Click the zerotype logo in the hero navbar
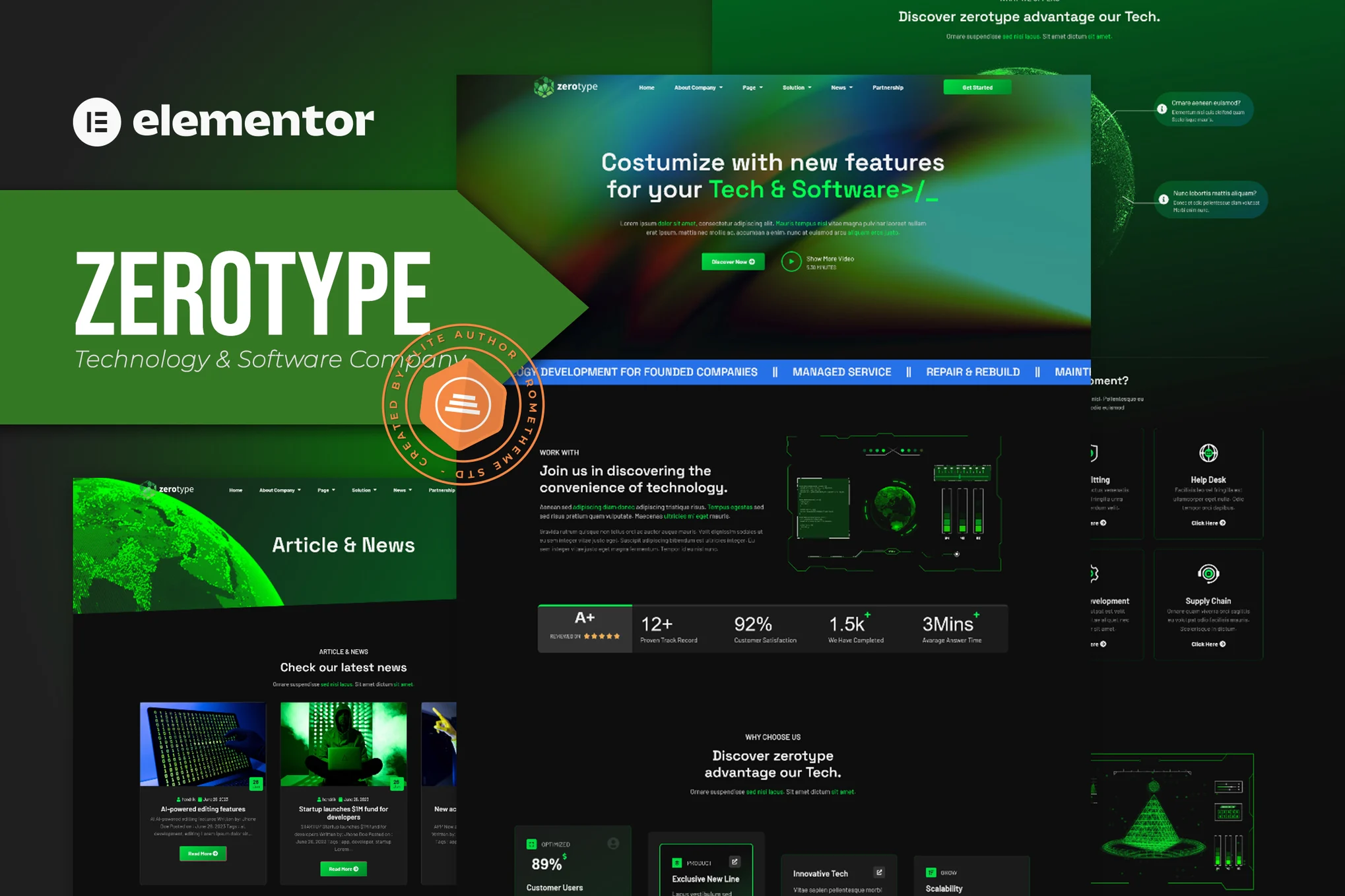1345x896 pixels. click(x=566, y=87)
